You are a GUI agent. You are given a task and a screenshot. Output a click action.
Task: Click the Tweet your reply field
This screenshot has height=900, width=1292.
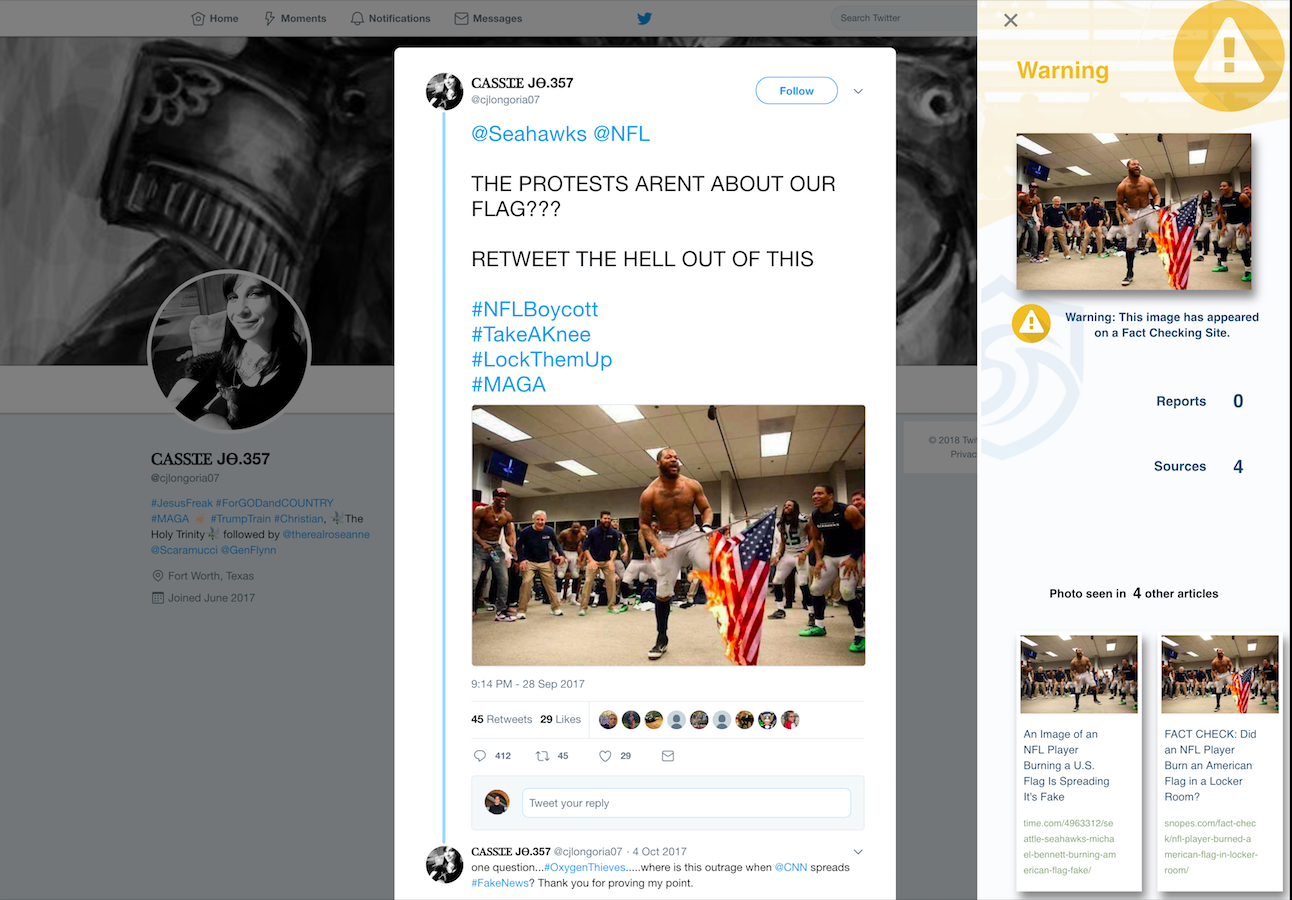tap(686, 803)
